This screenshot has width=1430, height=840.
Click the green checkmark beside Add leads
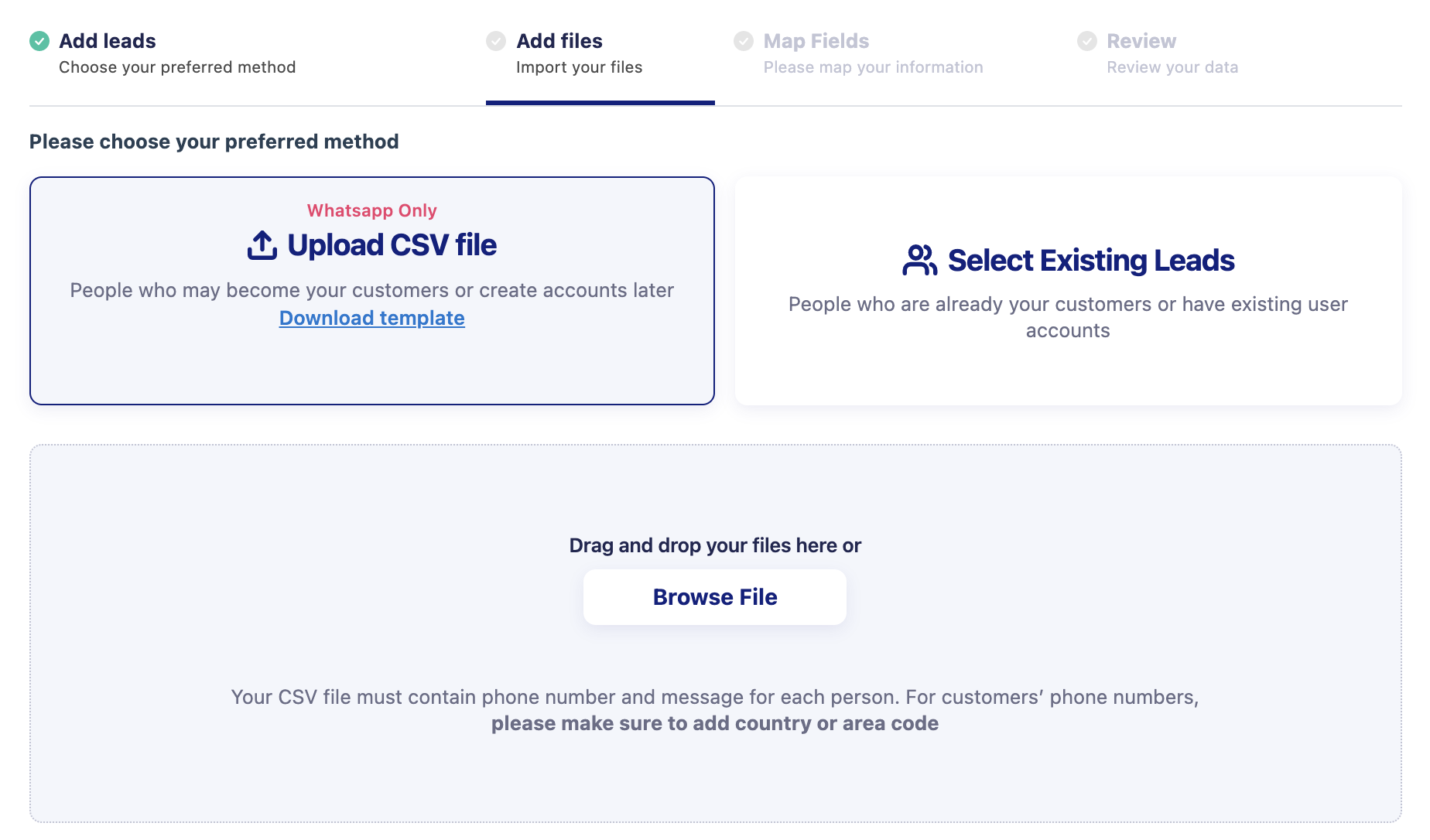(x=39, y=41)
